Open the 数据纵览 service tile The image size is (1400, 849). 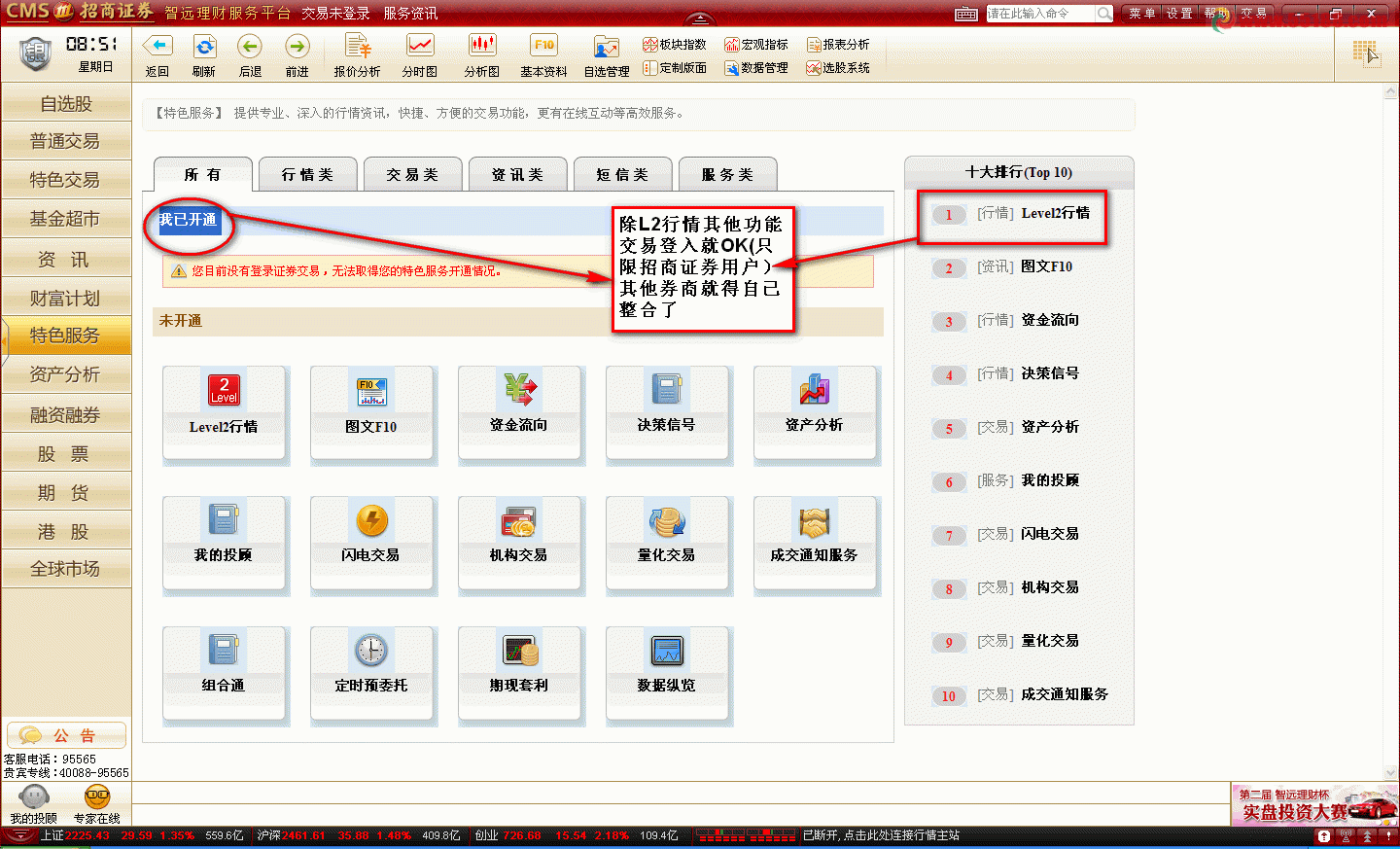(667, 673)
